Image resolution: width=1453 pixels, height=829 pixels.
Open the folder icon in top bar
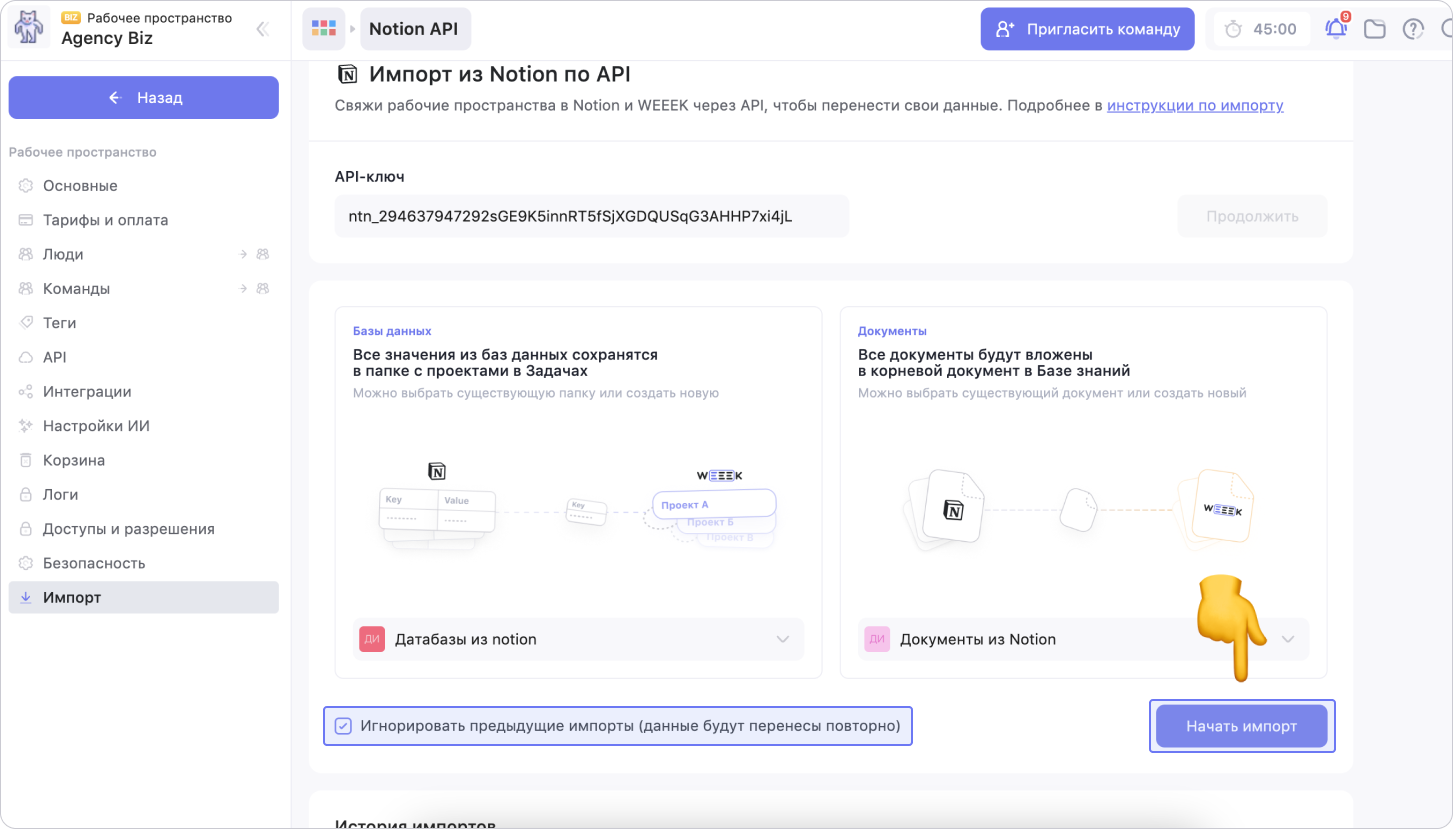[1375, 29]
